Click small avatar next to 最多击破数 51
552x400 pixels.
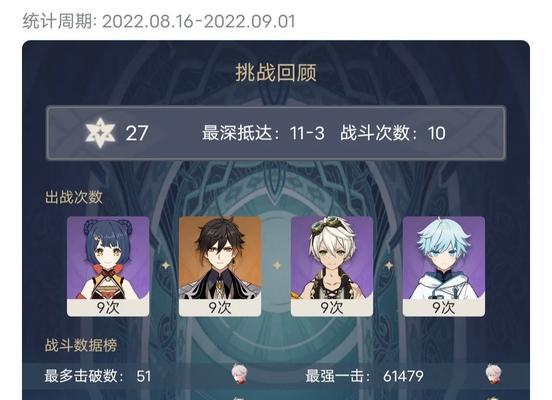coord(239,374)
